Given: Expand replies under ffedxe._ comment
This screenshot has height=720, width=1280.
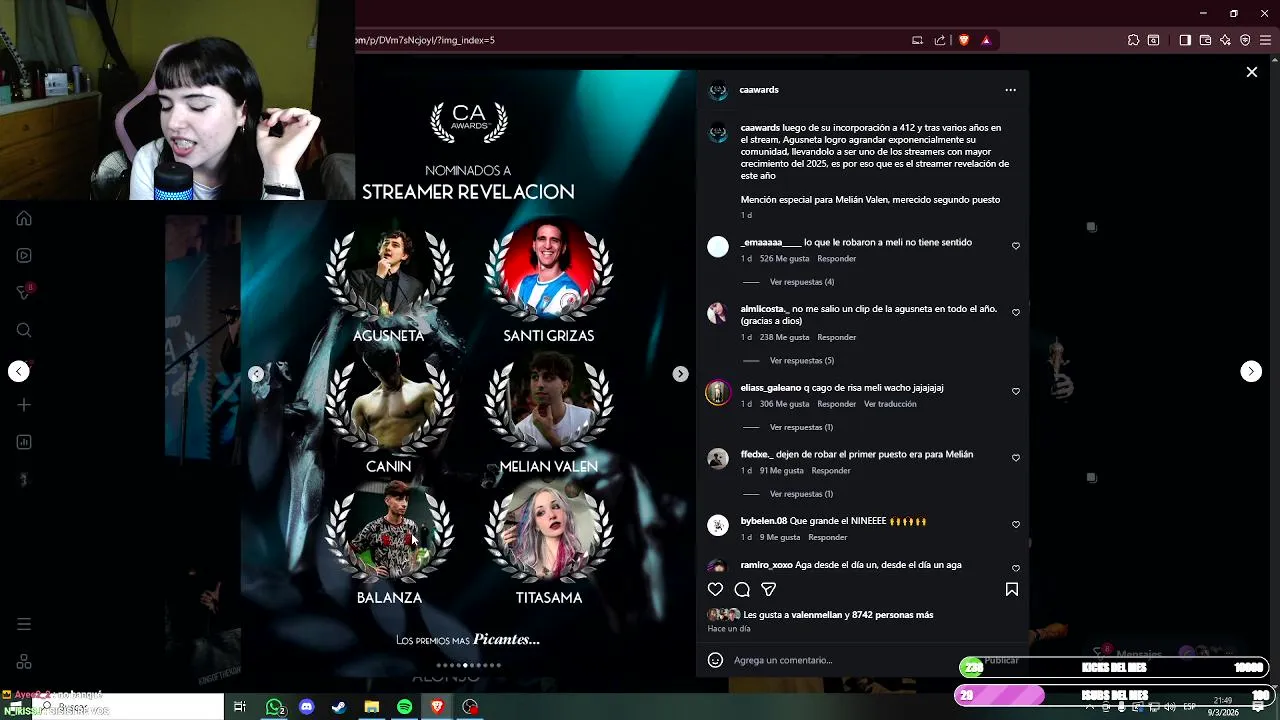Looking at the screenshot, I should coord(801,494).
